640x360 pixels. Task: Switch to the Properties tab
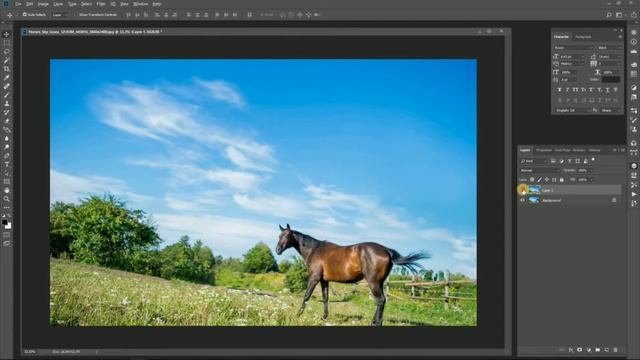click(544, 150)
